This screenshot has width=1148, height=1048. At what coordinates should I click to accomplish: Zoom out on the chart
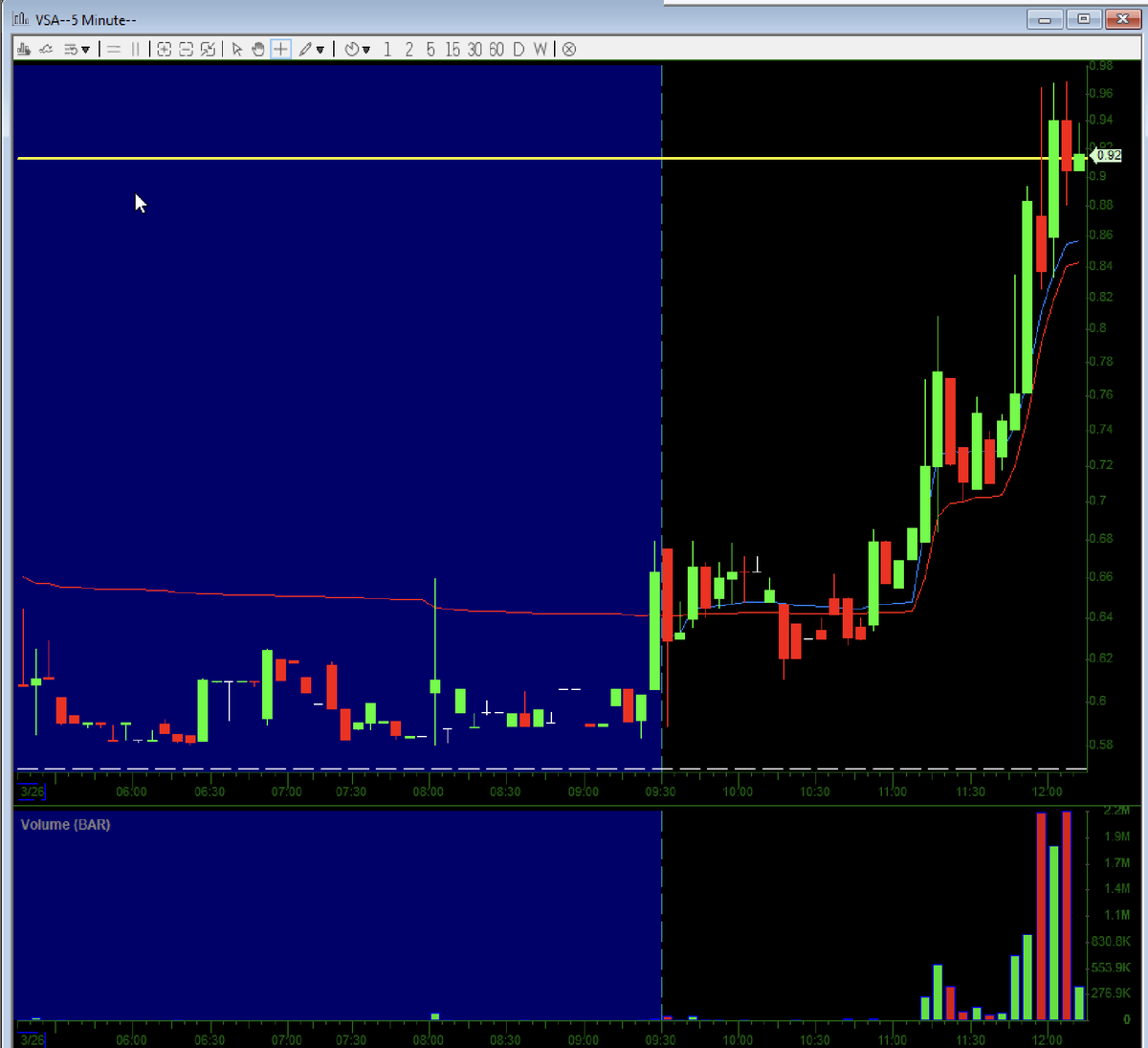click(186, 49)
